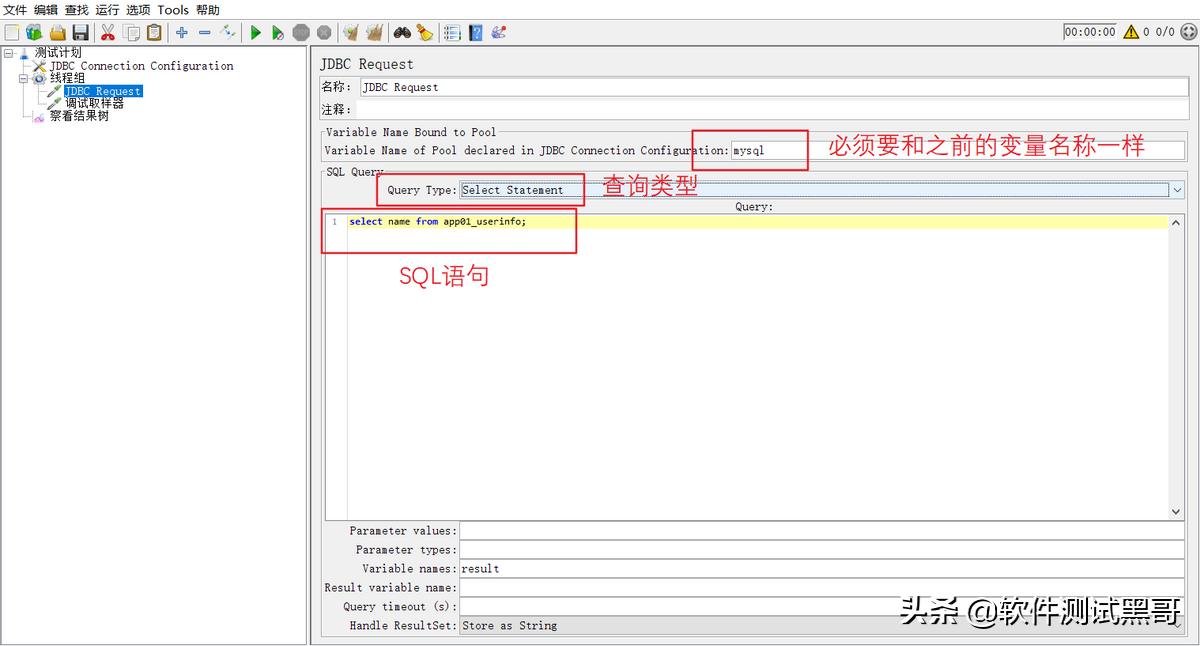Open the Function Helper dialog icon
This screenshot has width=1200, height=646.
[452, 32]
